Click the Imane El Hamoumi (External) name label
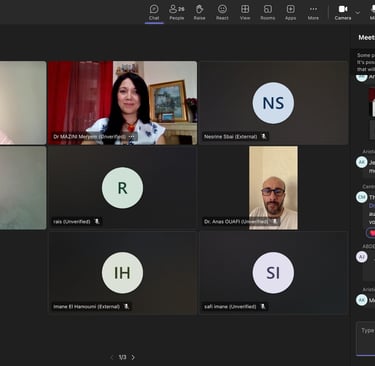The width and height of the screenshot is (375, 366). [86, 306]
